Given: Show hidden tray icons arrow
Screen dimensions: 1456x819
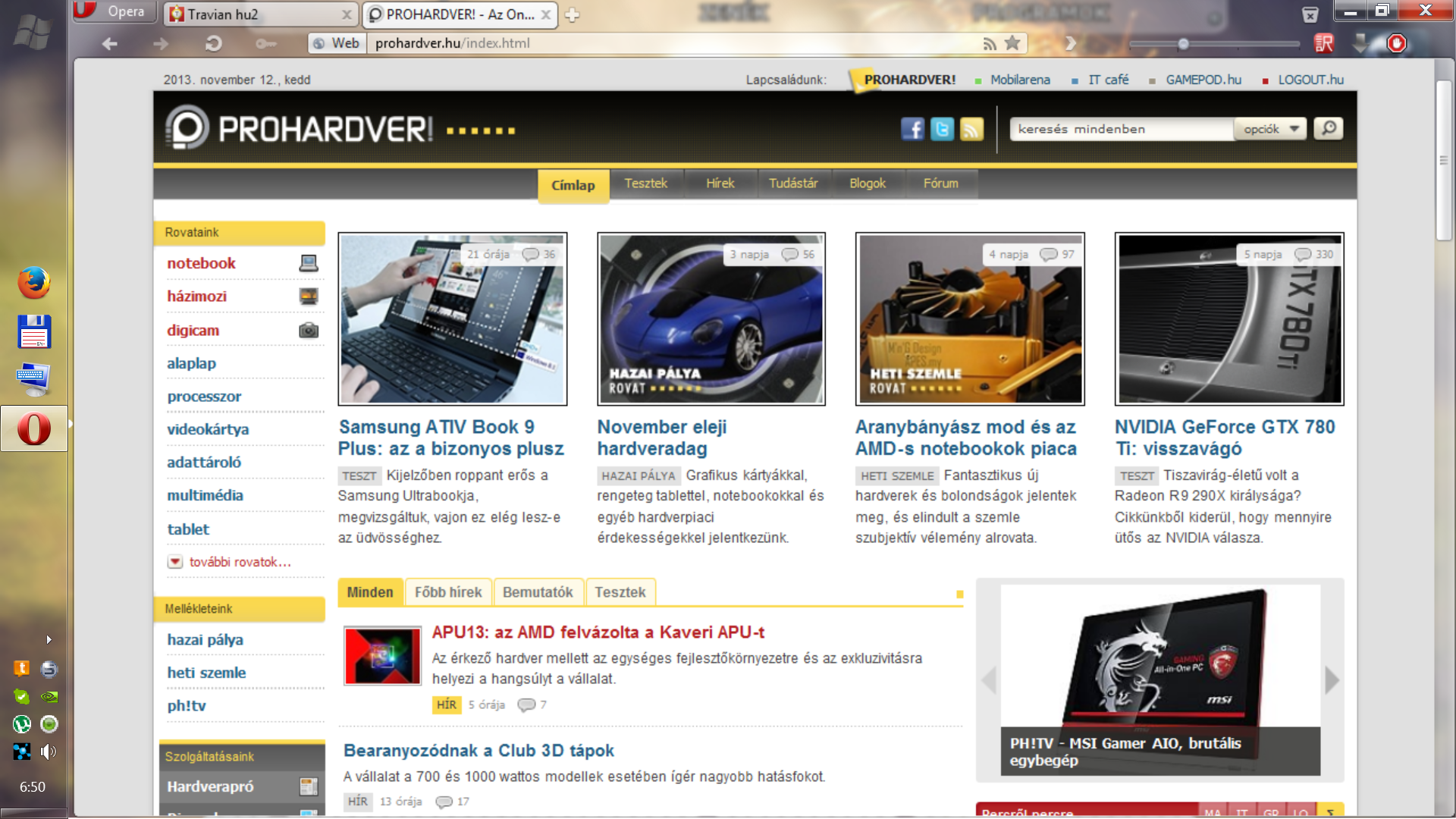Looking at the screenshot, I should (49, 639).
